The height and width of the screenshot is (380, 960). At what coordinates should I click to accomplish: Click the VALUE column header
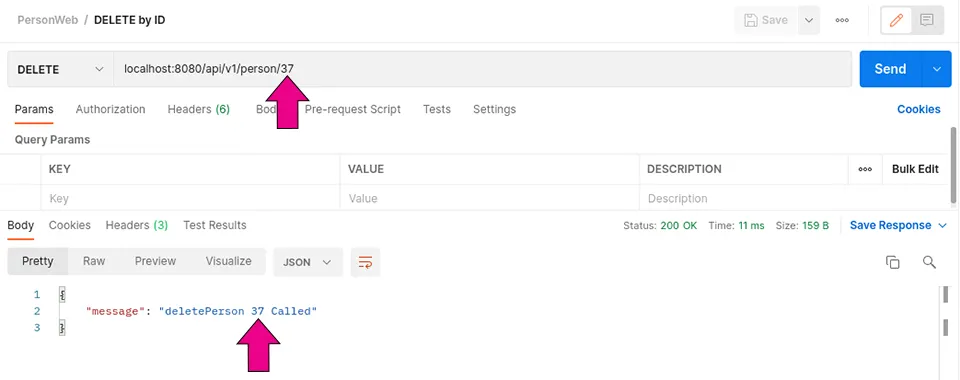pyautogui.click(x=366, y=170)
